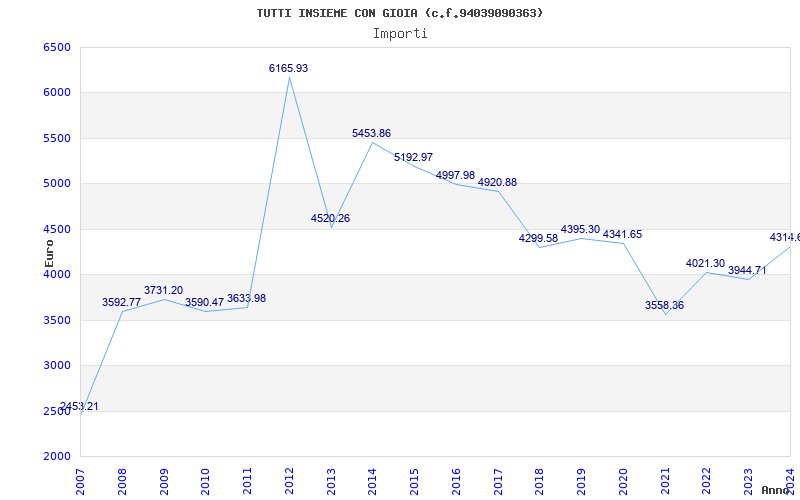
Task: Click the 2453.21 data label
Action: point(79,407)
